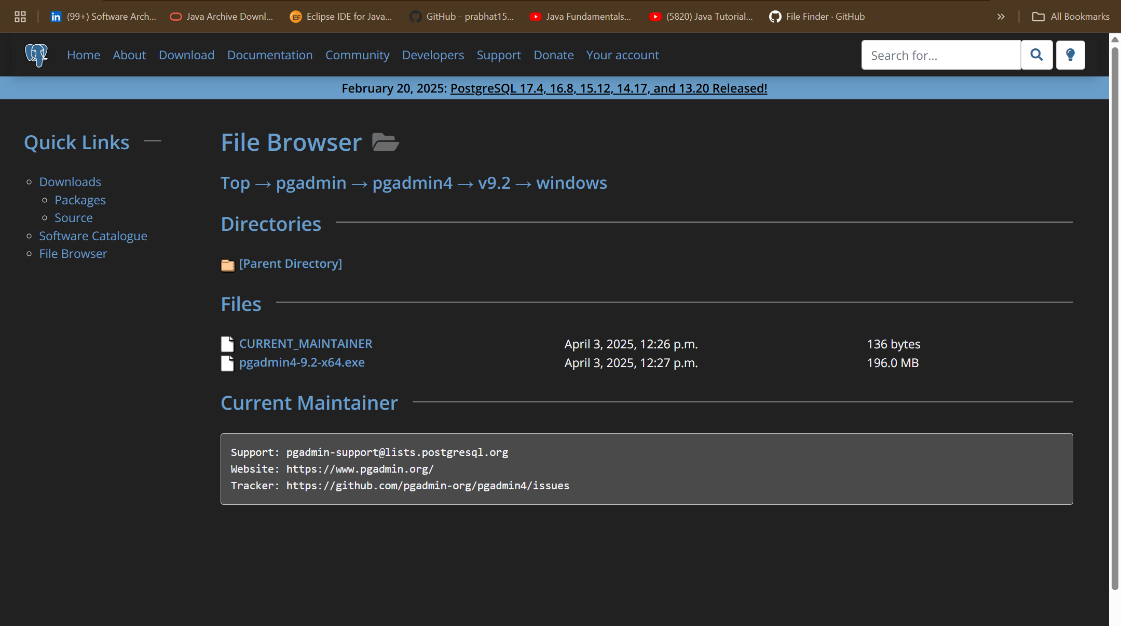Expand the hidden bookmarks chevron
This screenshot has height=626, width=1121.
tap(1001, 16)
